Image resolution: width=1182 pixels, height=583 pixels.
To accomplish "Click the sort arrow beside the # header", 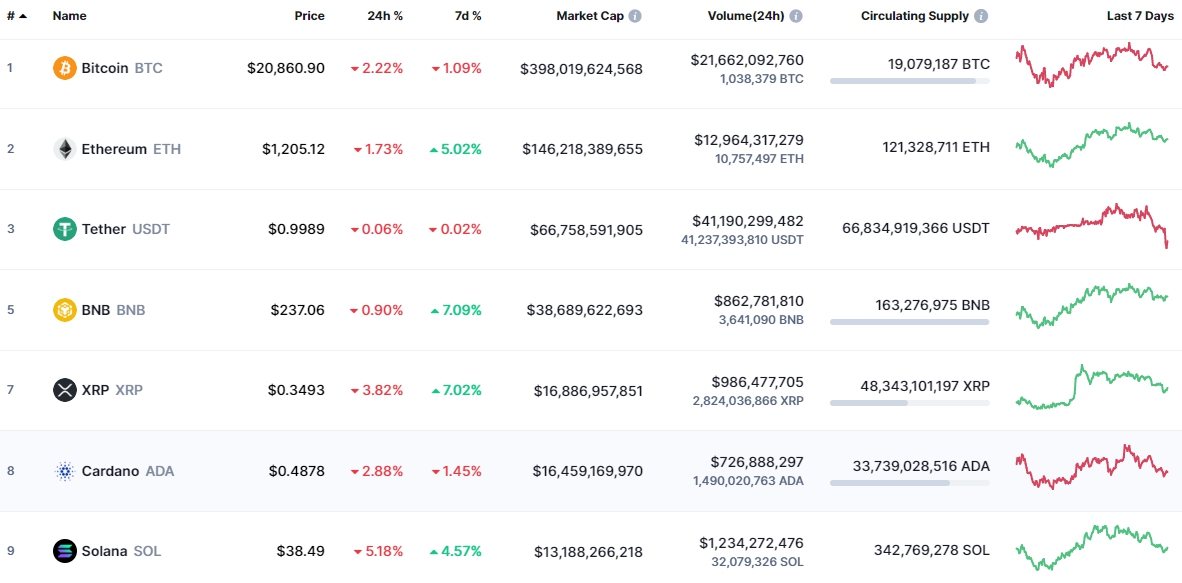I will point(23,16).
